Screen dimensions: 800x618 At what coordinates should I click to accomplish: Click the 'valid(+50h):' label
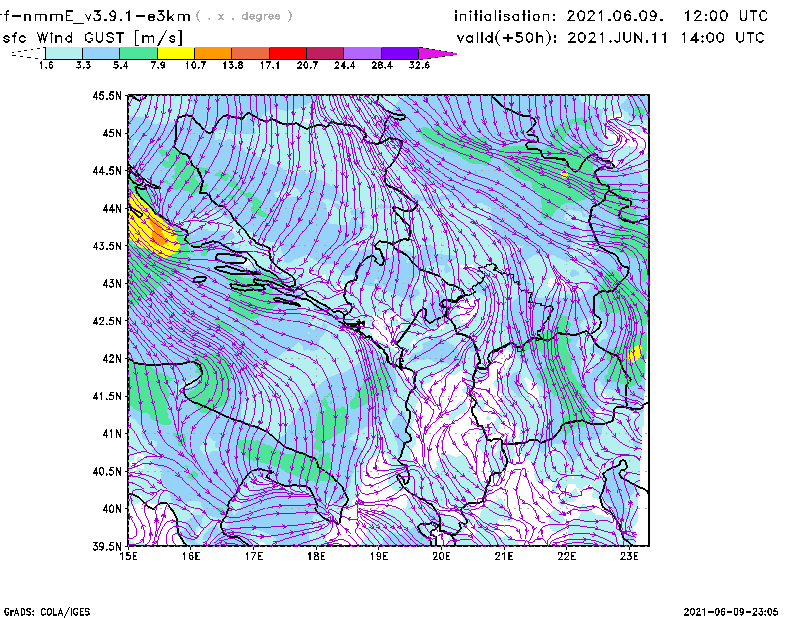[507, 38]
